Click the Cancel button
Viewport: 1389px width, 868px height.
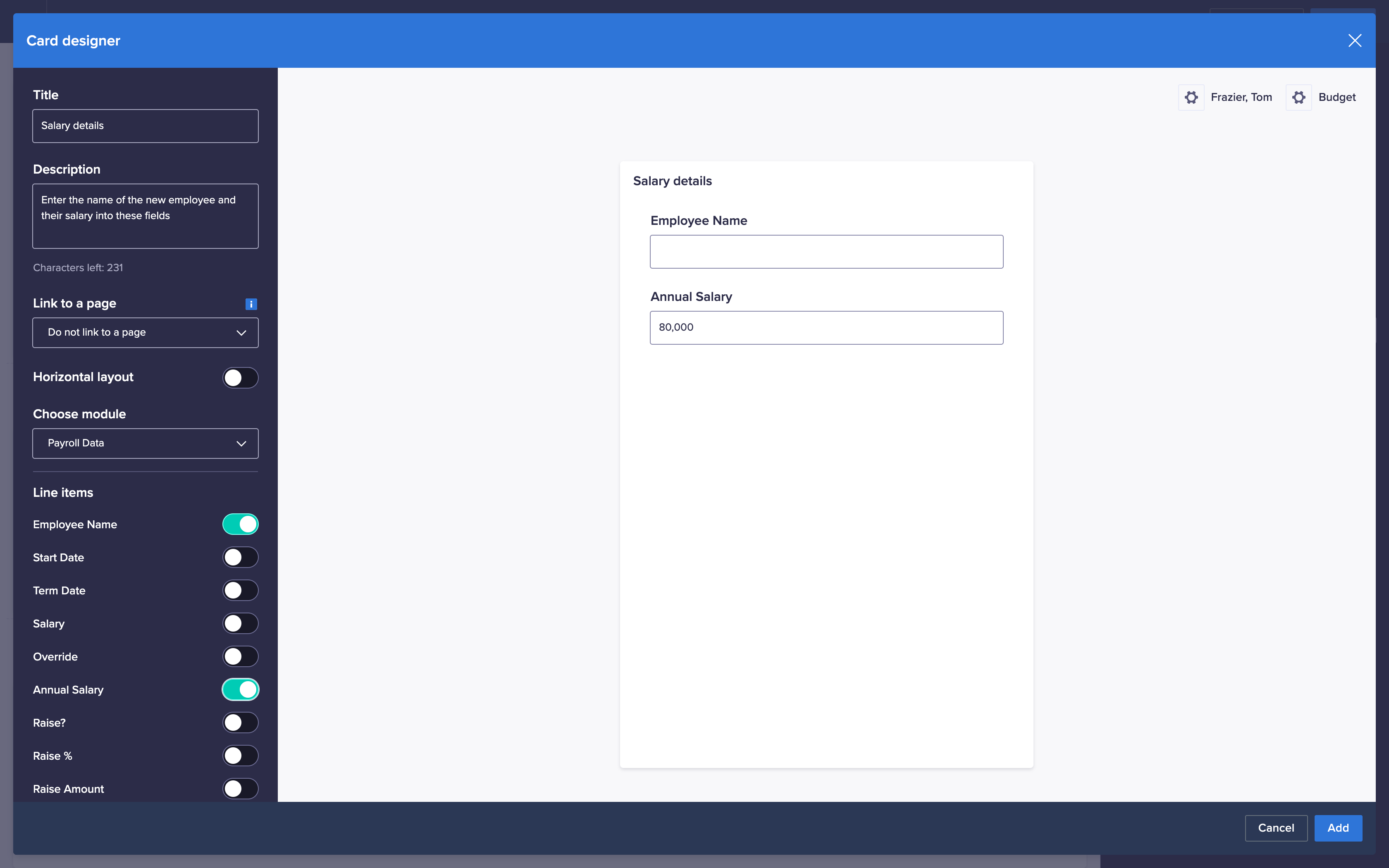[1276, 828]
